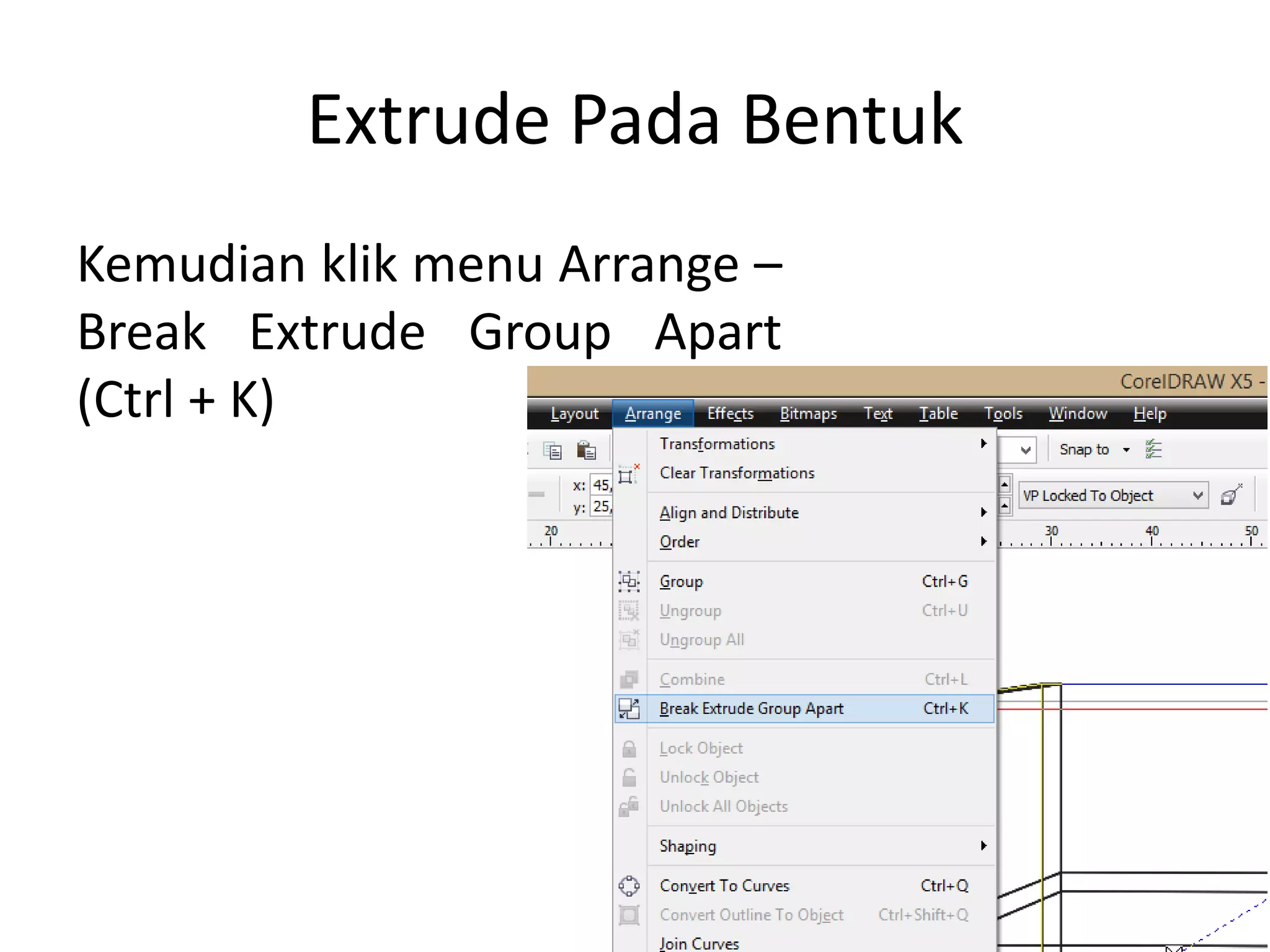Screen dimensions: 1270x952
Task: Click the extrude icon beside VP dropdown
Action: (1232, 495)
